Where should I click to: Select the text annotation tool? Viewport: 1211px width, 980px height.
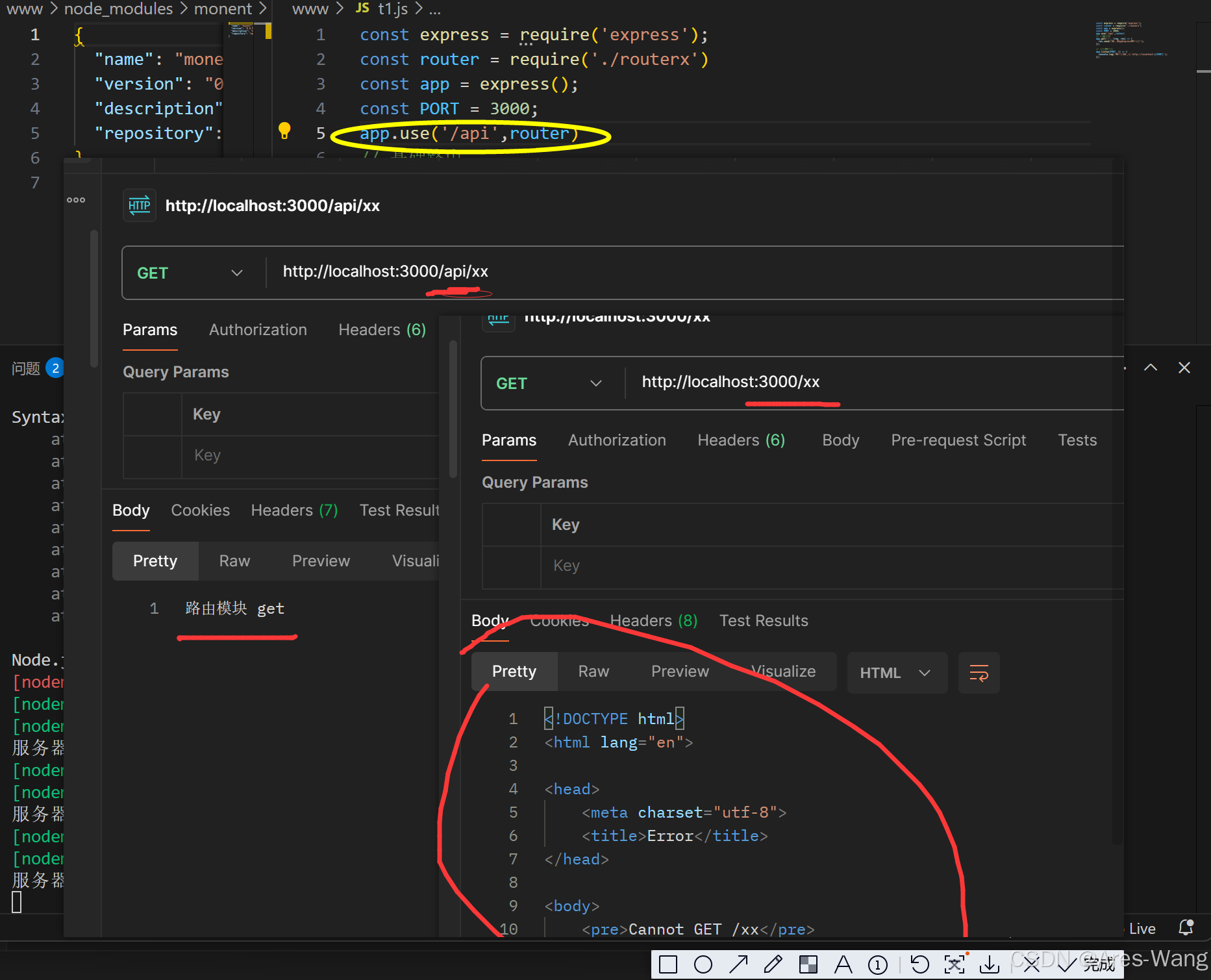pyautogui.click(x=843, y=964)
